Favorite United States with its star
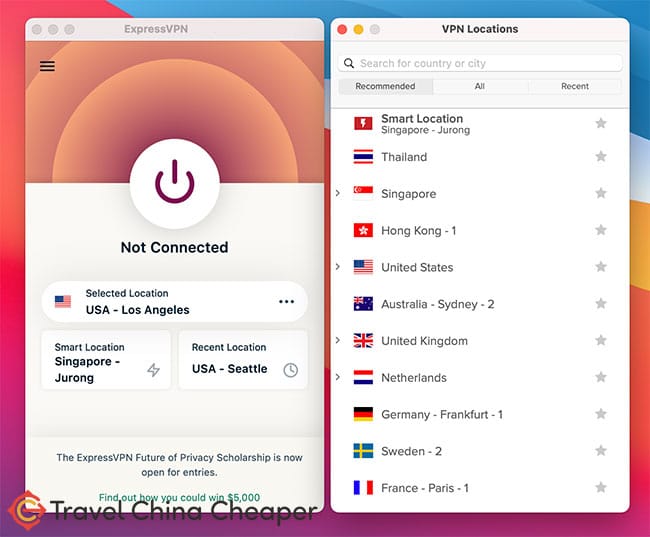 pos(601,267)
